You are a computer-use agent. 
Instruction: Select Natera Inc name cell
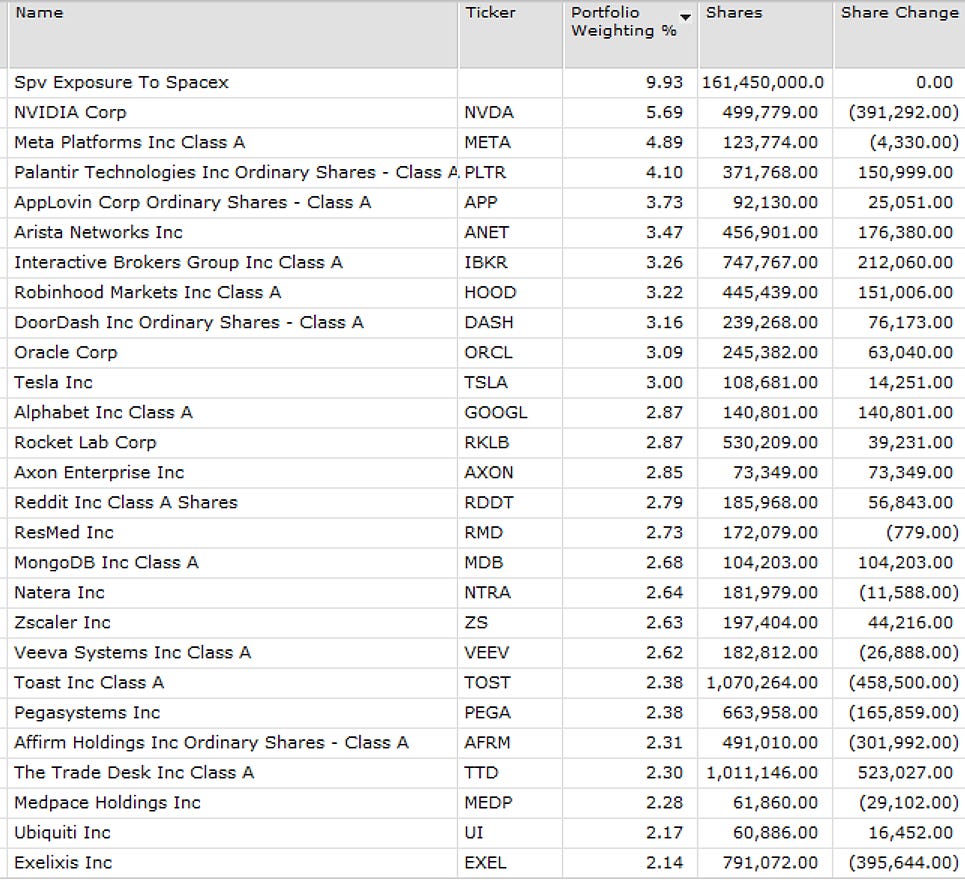pyautogui.click(x=60, y=593)
